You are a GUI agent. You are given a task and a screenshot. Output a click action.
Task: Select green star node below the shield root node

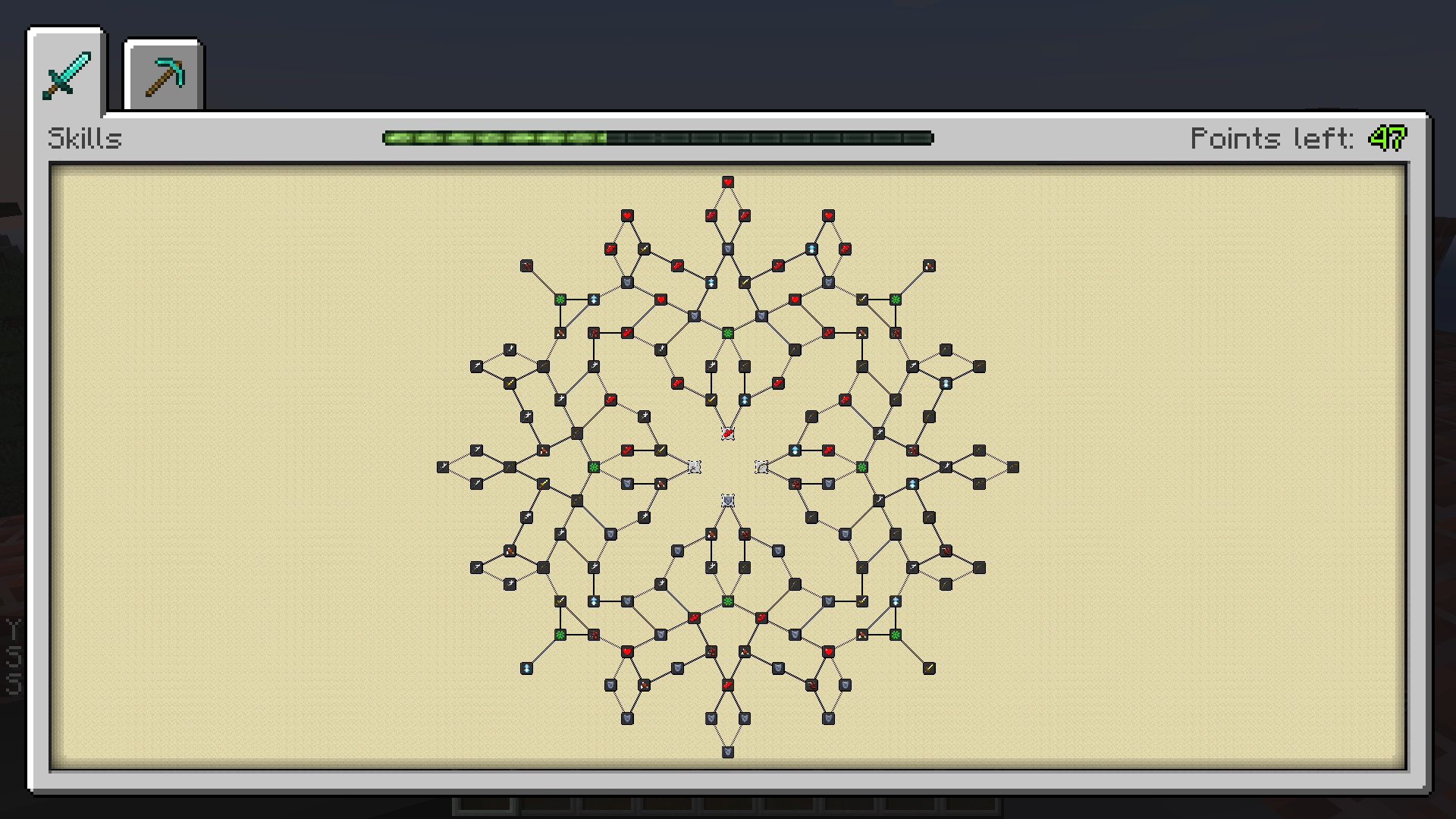click(728, 601)
